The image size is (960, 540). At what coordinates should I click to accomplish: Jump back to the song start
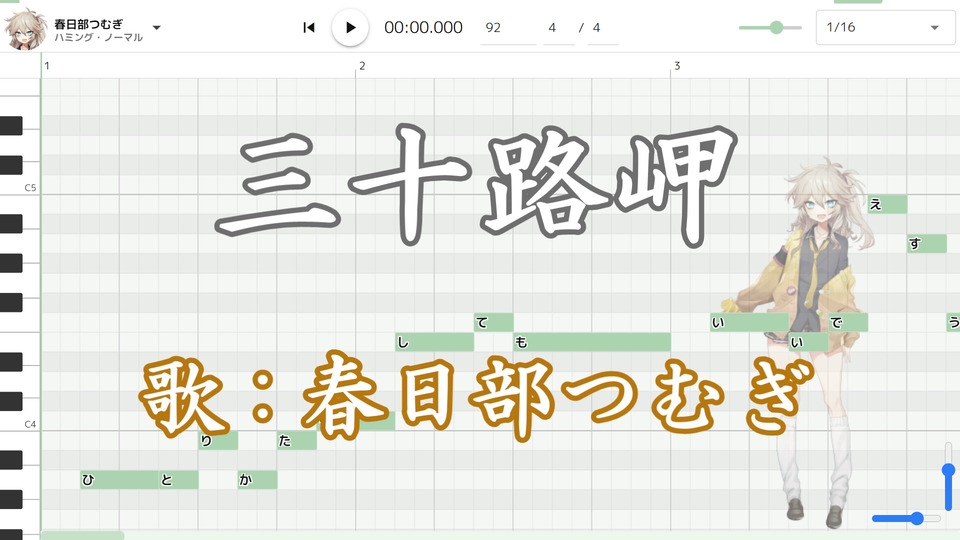coord(309,28)
